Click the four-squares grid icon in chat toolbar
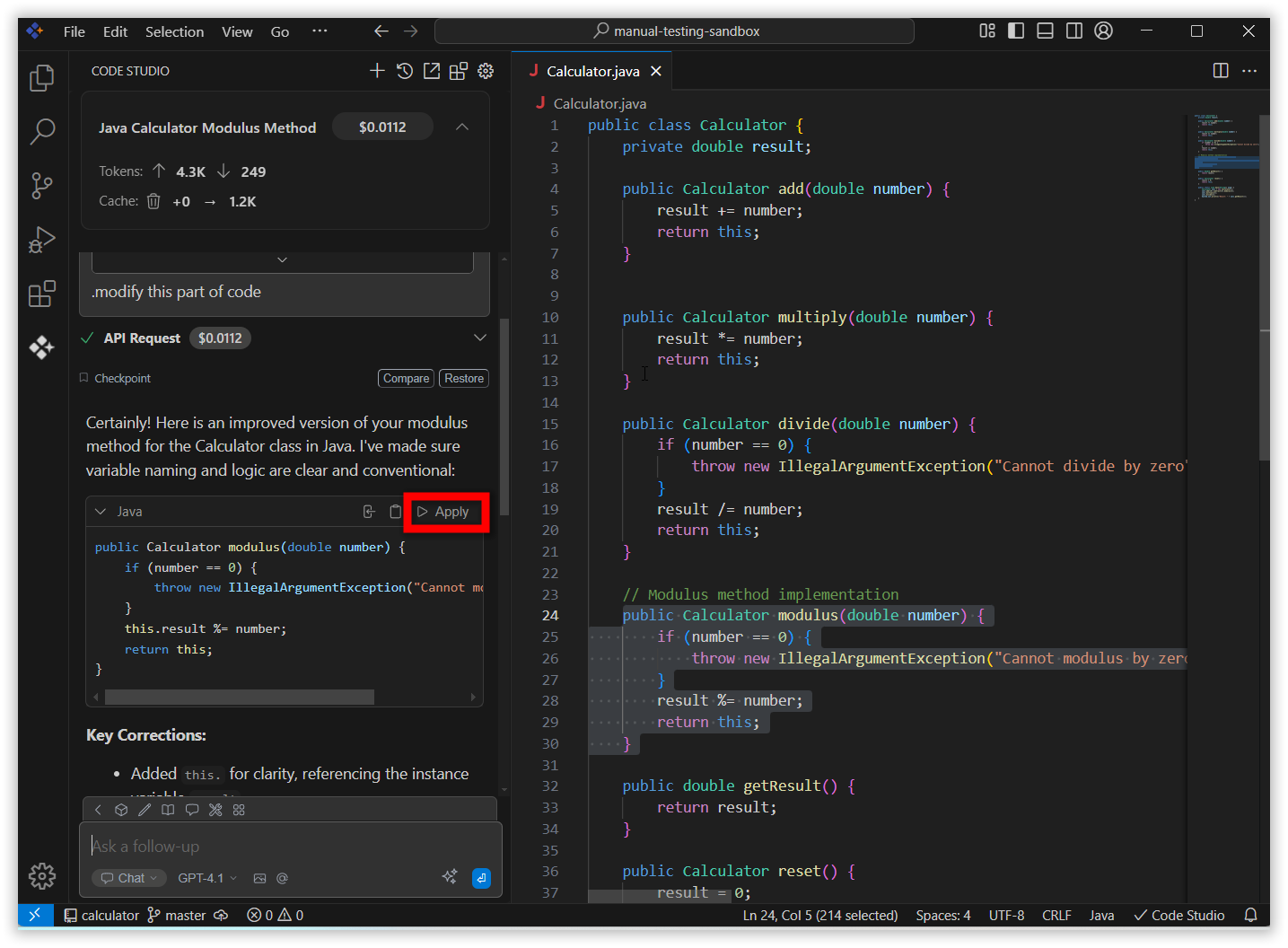The height and width of the screenshot is (948, 1288). tap(239, 810)
